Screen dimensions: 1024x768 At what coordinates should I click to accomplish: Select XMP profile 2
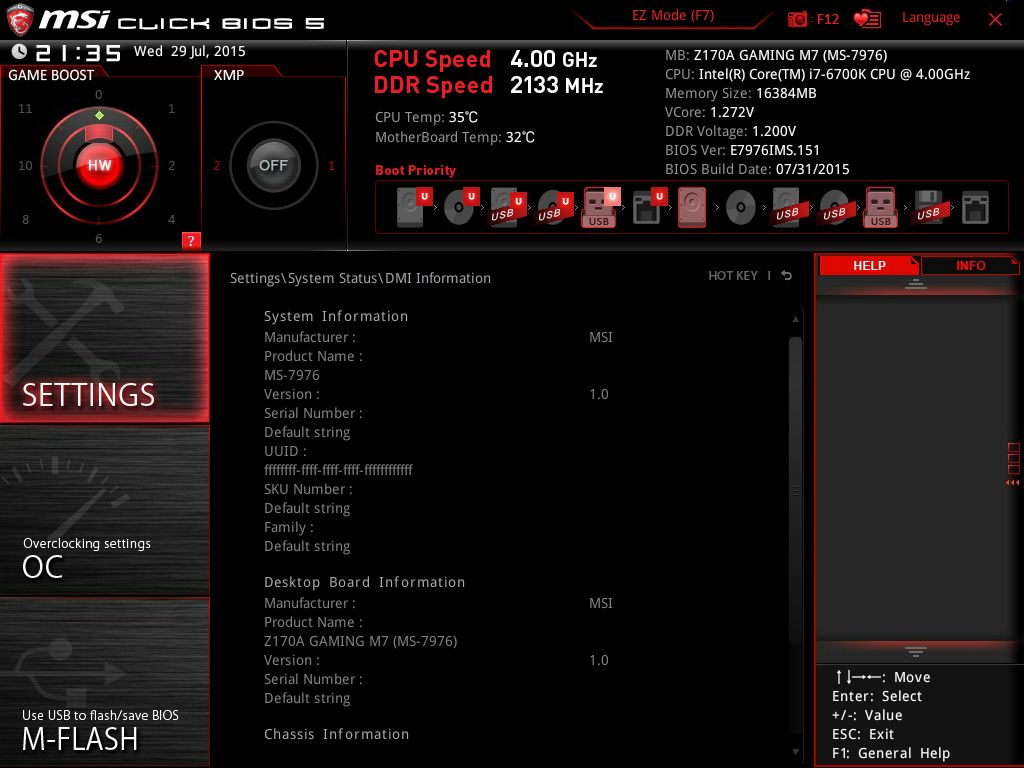pyautogui.click(x=216, y=166)
